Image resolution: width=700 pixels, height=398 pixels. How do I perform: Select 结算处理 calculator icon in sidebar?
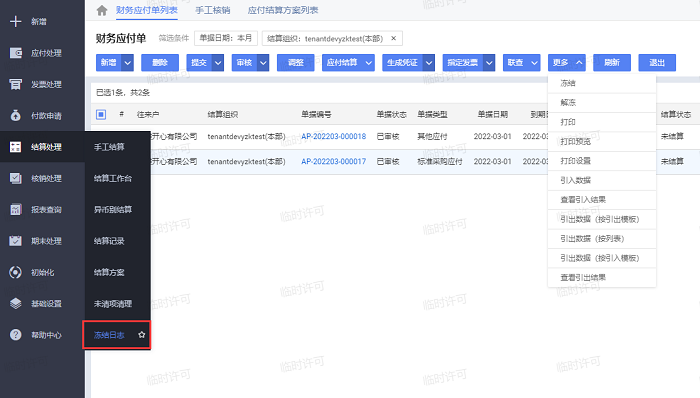click(16, 147)
